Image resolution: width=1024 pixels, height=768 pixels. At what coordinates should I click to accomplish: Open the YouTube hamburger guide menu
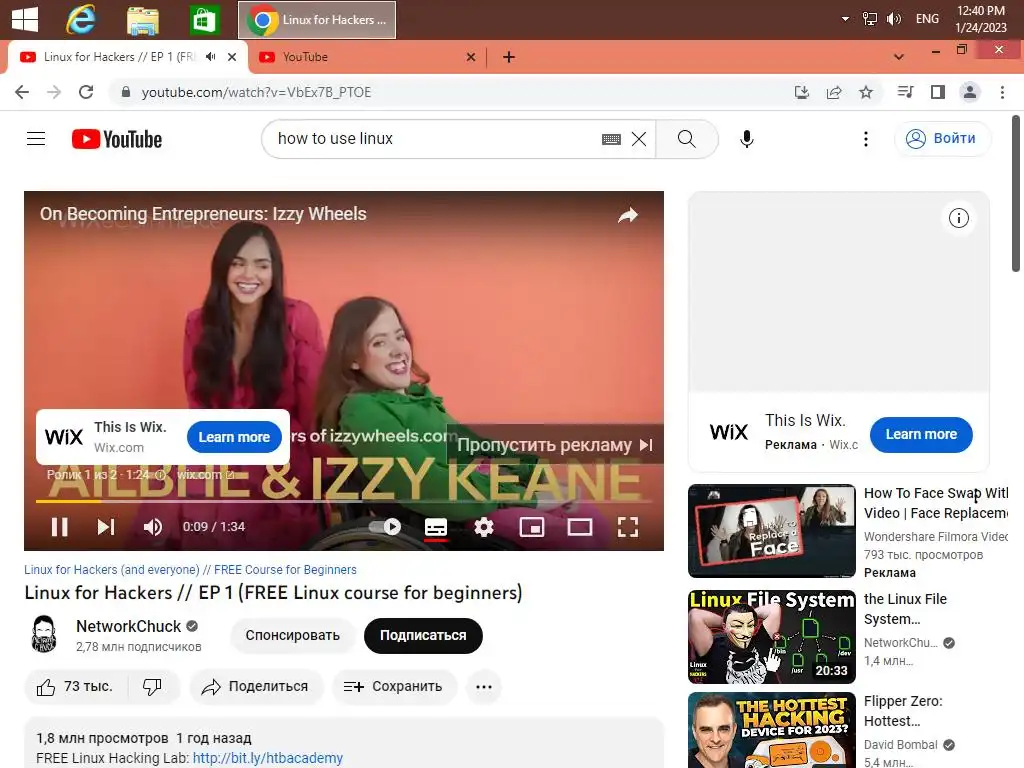pos(36,138)
